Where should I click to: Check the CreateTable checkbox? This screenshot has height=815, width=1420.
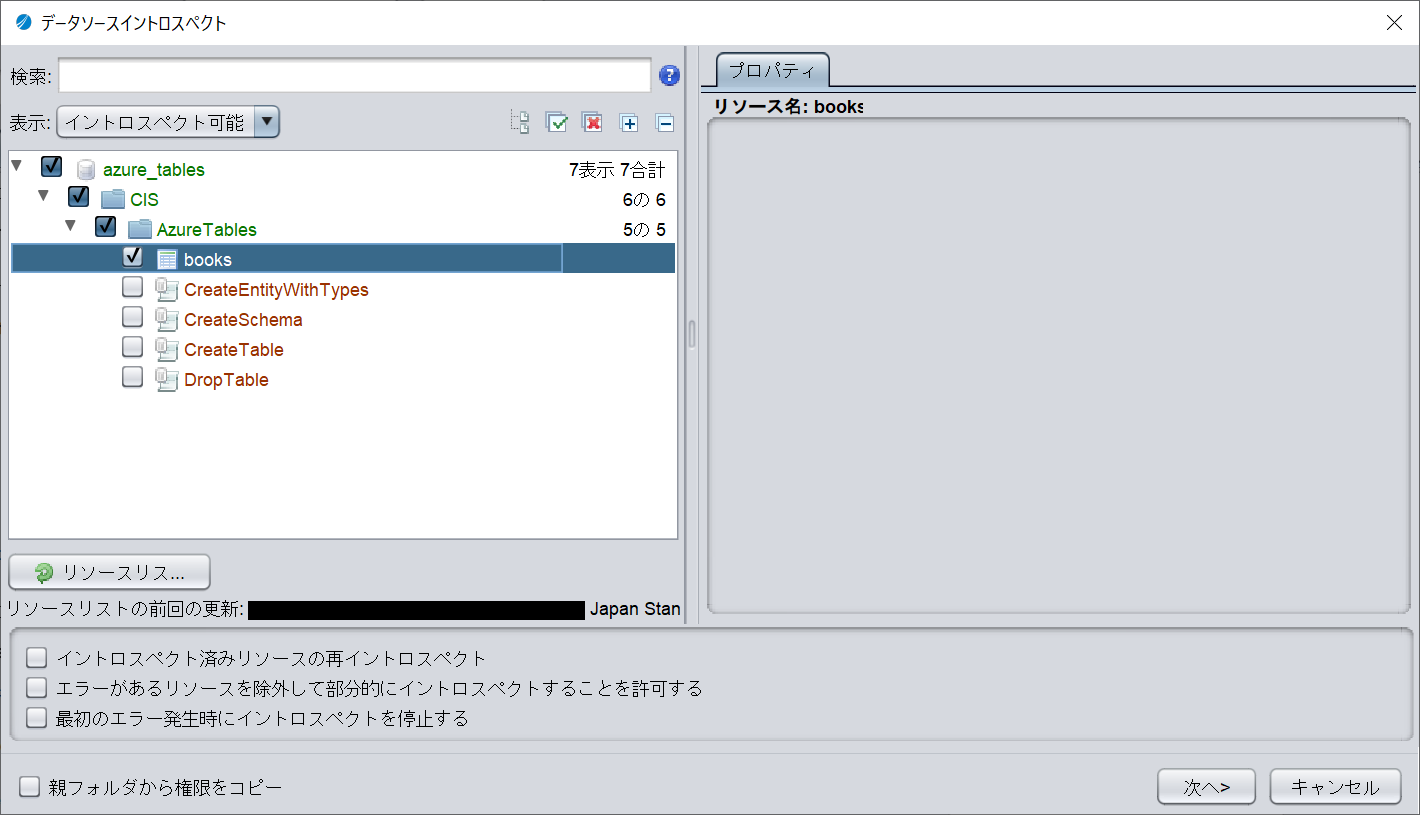click(x=132, y=347)
